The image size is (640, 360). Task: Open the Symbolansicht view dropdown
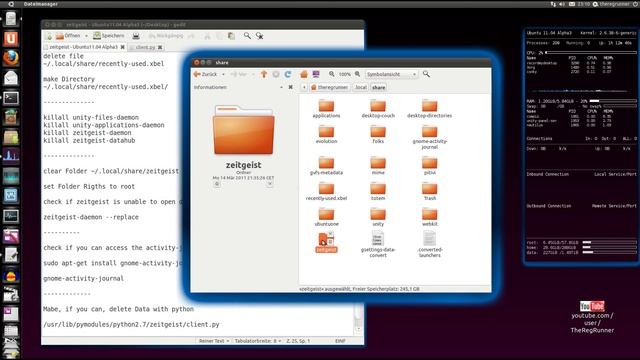[391, 74]
